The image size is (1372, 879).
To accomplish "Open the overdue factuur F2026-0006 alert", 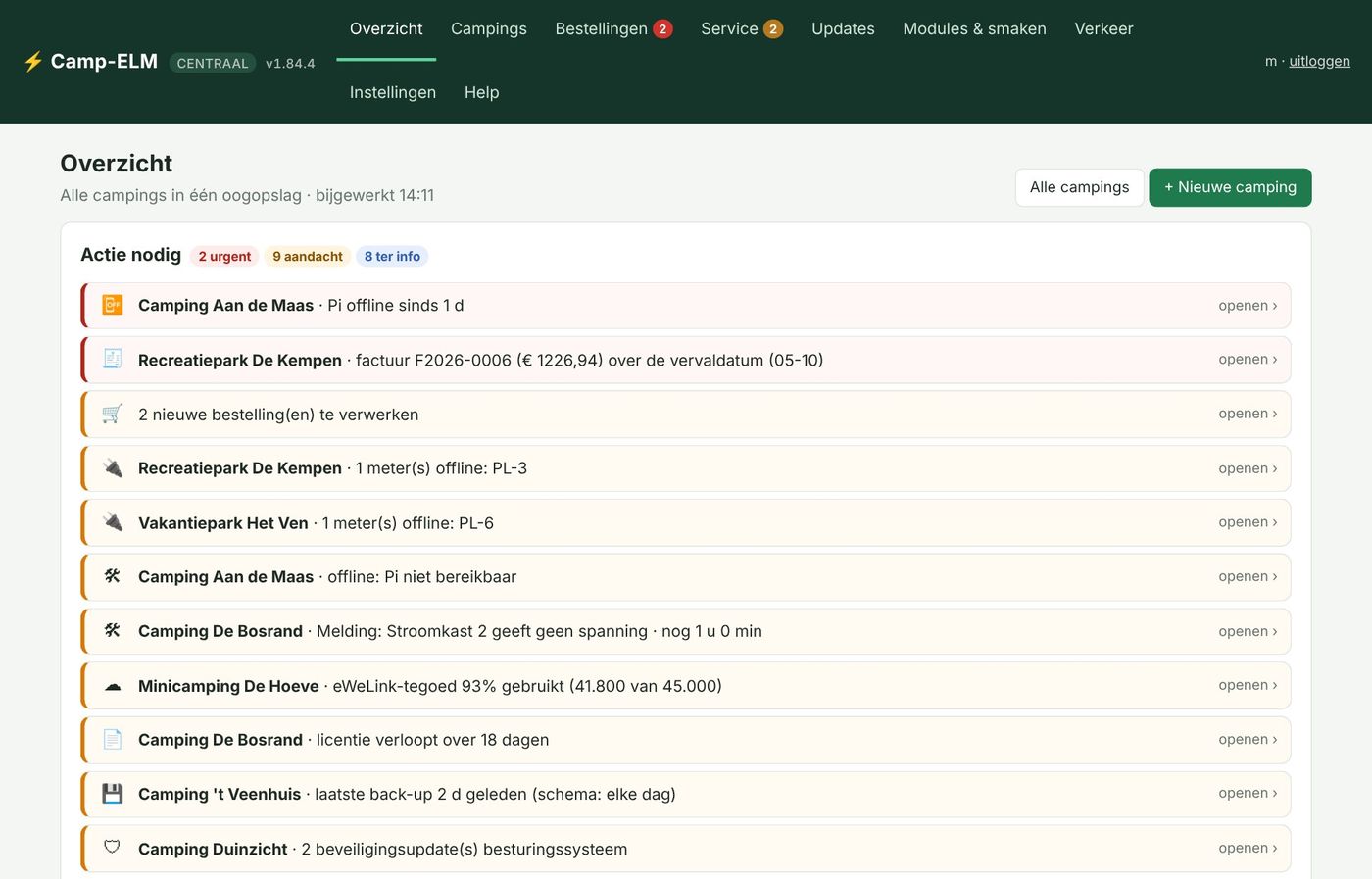I will [x=686, y=360].
